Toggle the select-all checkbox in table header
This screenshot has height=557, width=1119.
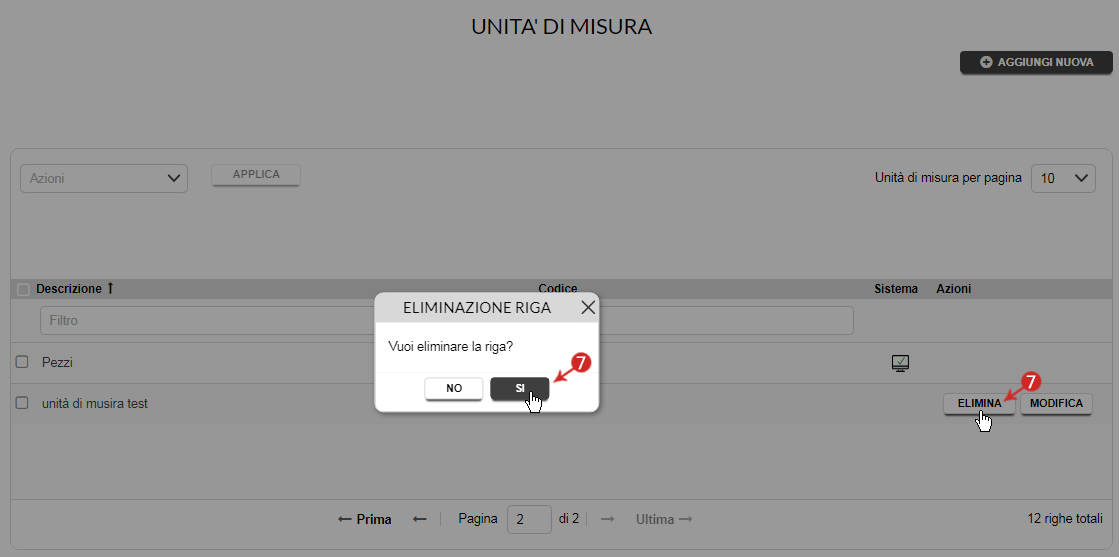pos(24,289)
